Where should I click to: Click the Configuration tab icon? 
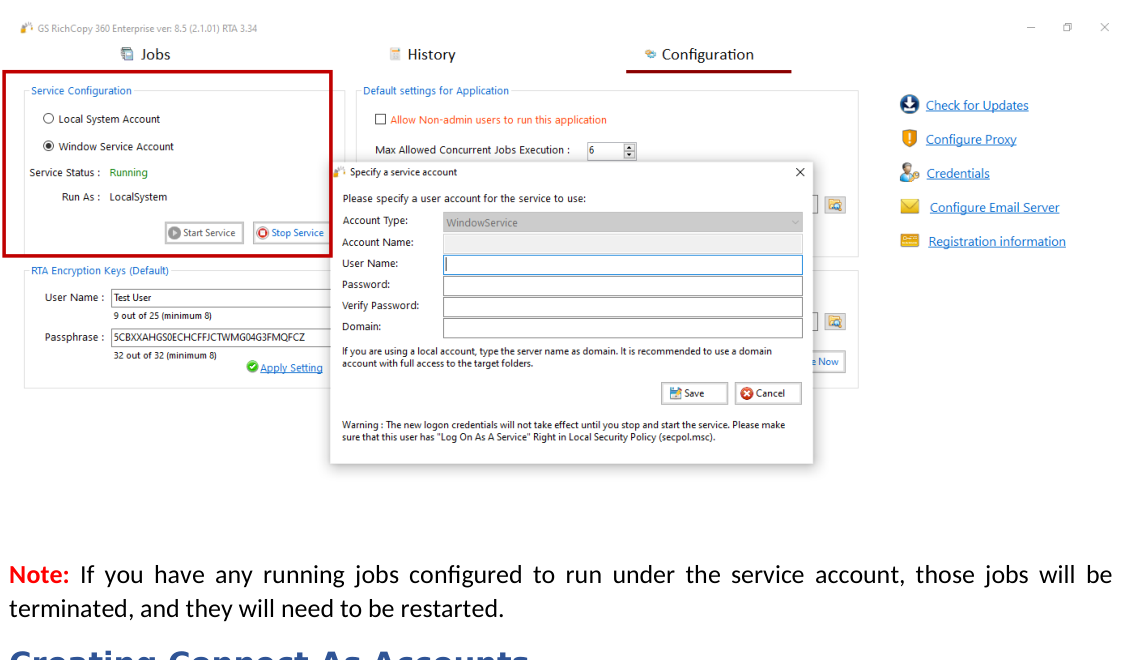click(650, 54)
